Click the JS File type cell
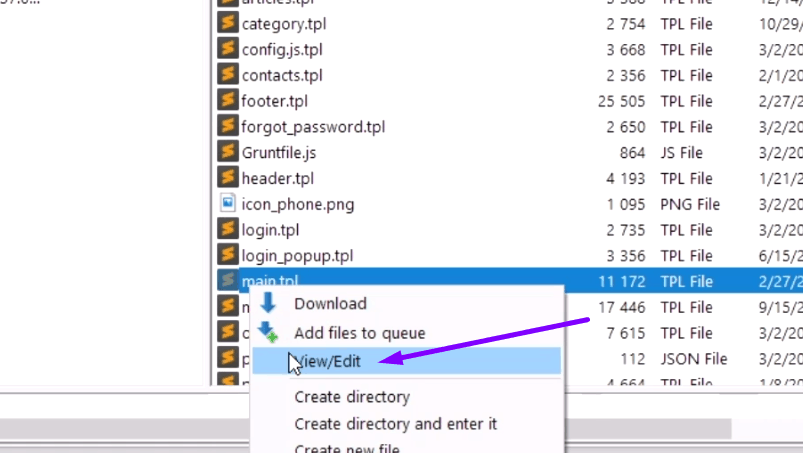Viewport: 803px width, 453px height. pyautogui.click(x=681, y=153)
